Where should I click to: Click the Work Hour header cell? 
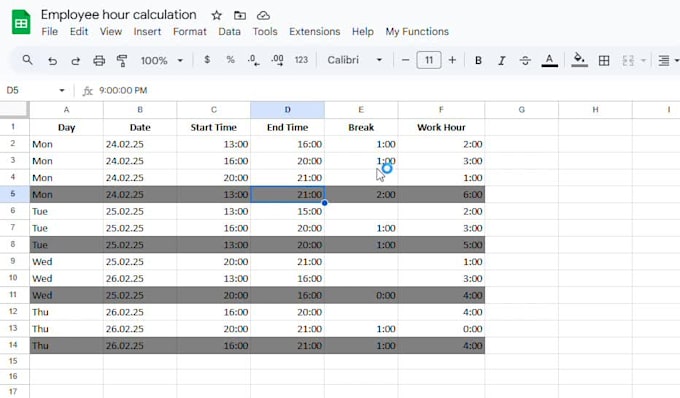441,127
